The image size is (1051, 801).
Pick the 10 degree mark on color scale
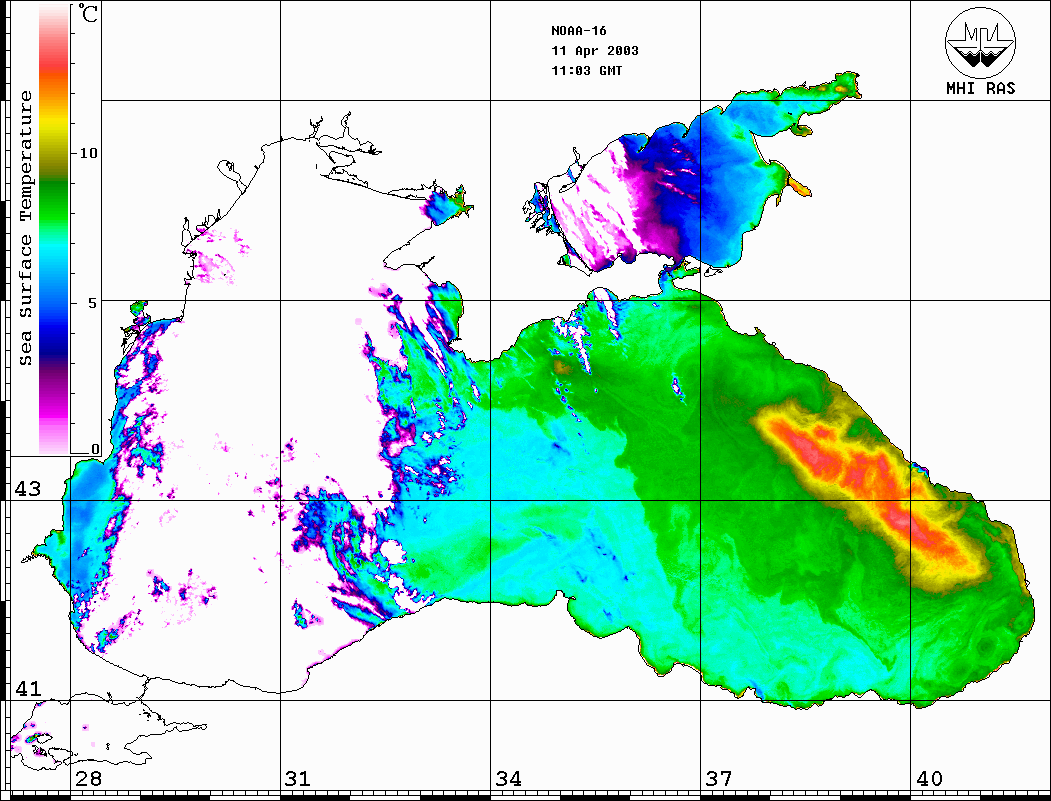[88, 153]
